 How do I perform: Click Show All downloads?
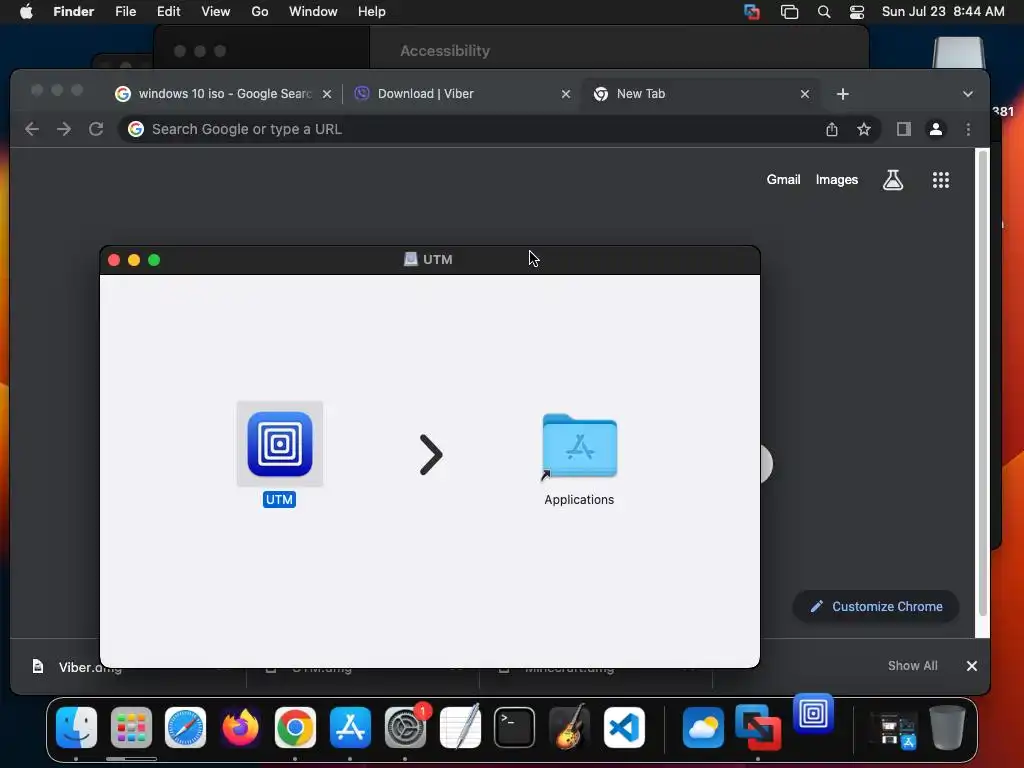point(912,666)
